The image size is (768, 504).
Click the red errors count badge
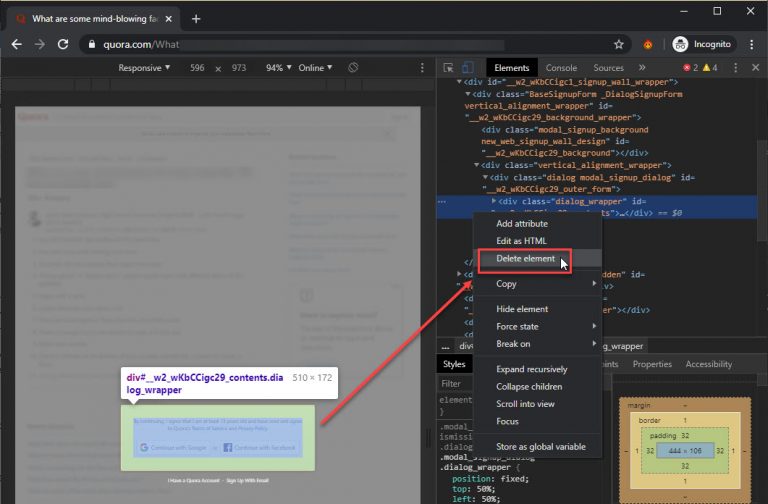691,68
